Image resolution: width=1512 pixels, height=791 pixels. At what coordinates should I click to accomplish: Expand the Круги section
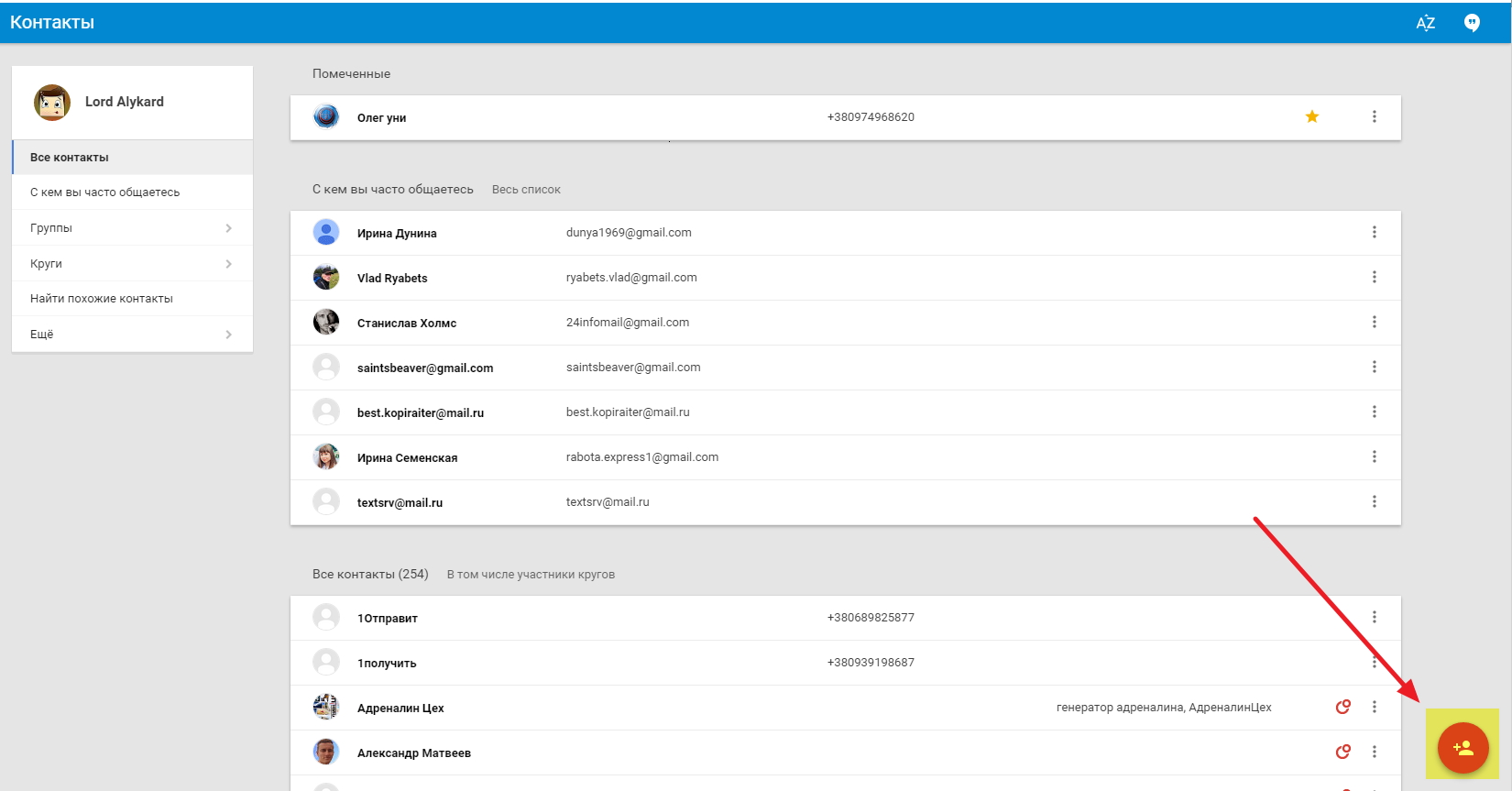tap(132, 264)
